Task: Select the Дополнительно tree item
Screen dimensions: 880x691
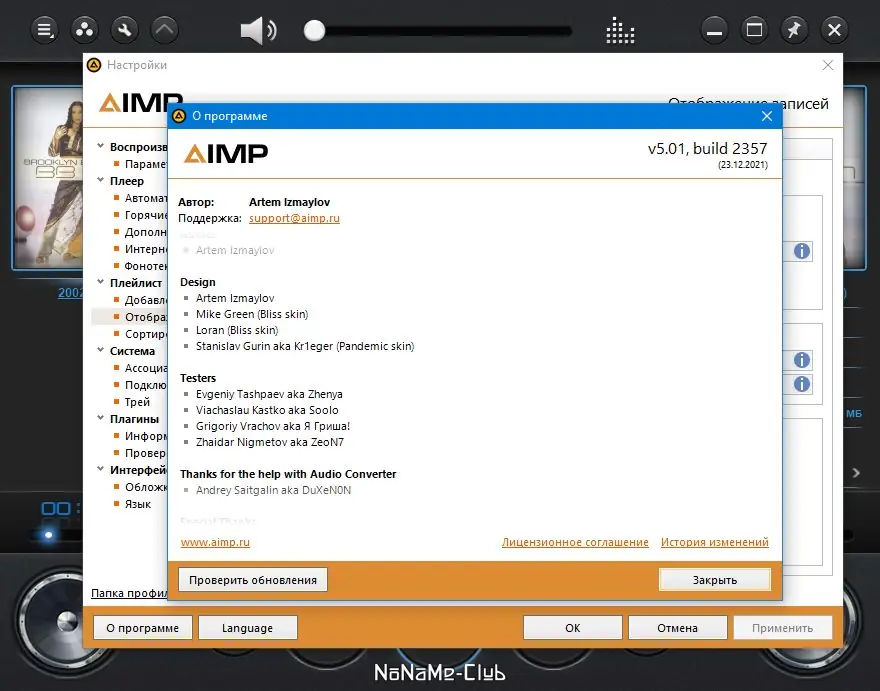Action: tap(145, 232)
